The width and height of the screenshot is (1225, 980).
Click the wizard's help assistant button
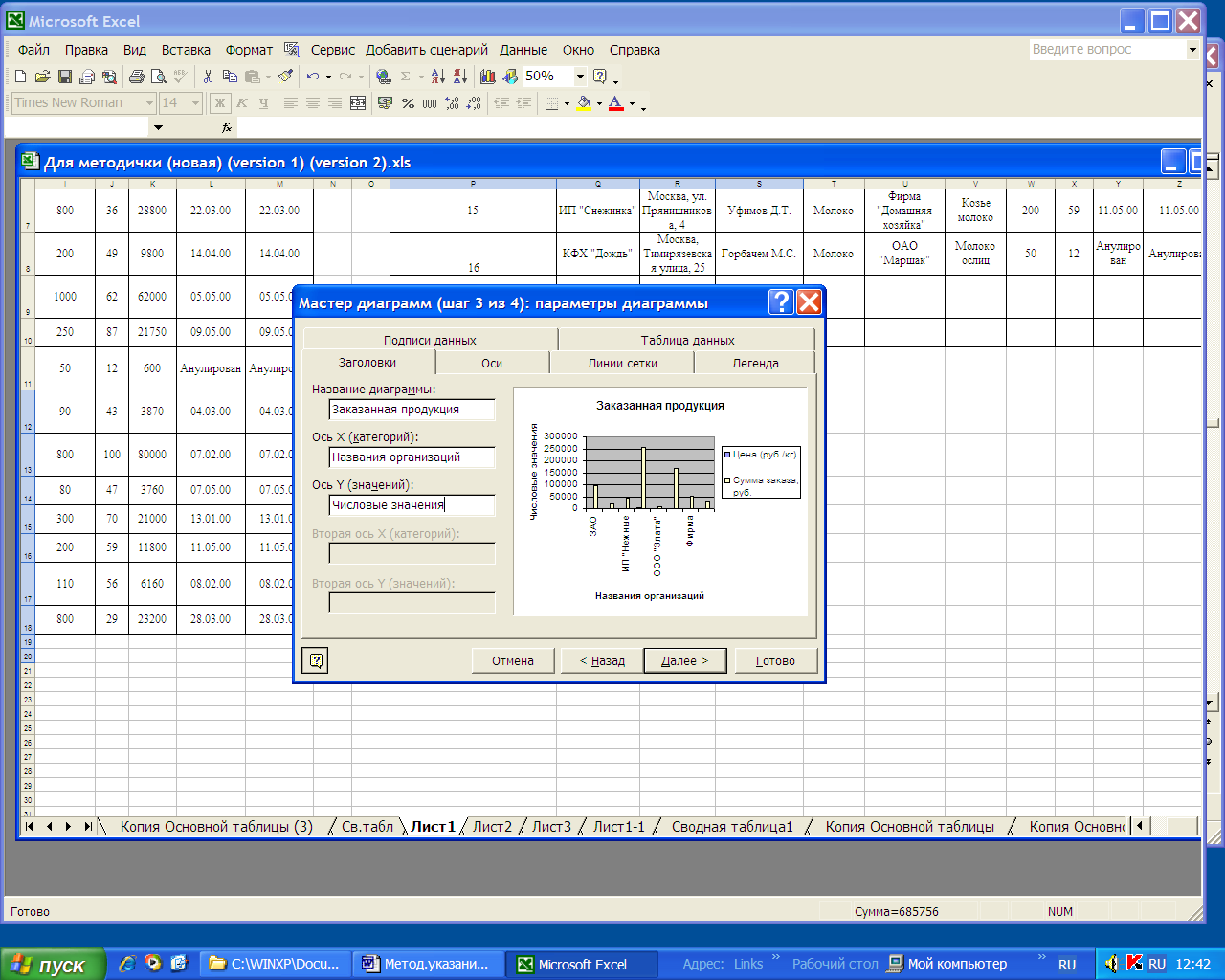pyautogui.click(x=315, y=660)
